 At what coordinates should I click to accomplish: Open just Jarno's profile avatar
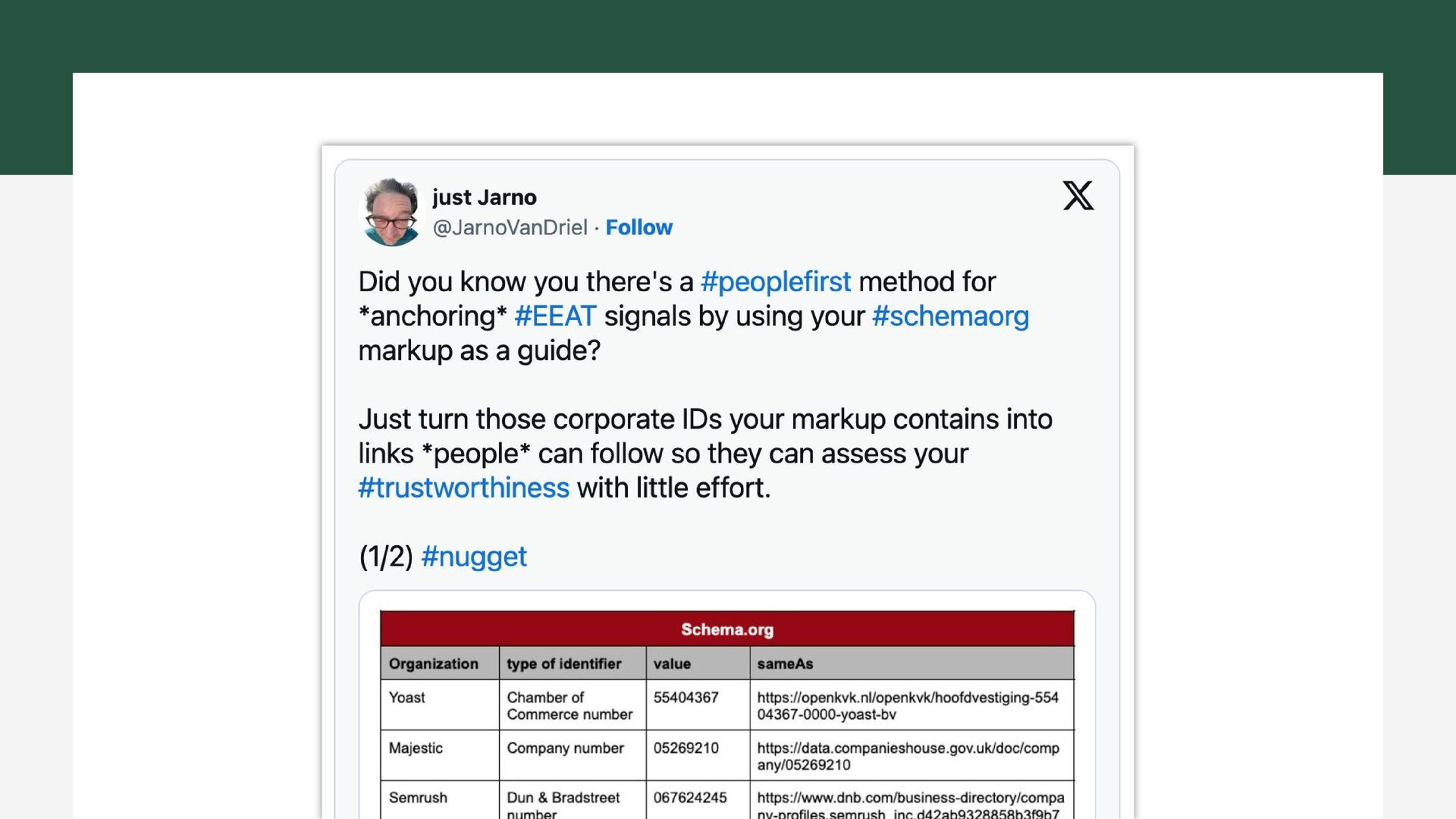click(x=391, y=212)
